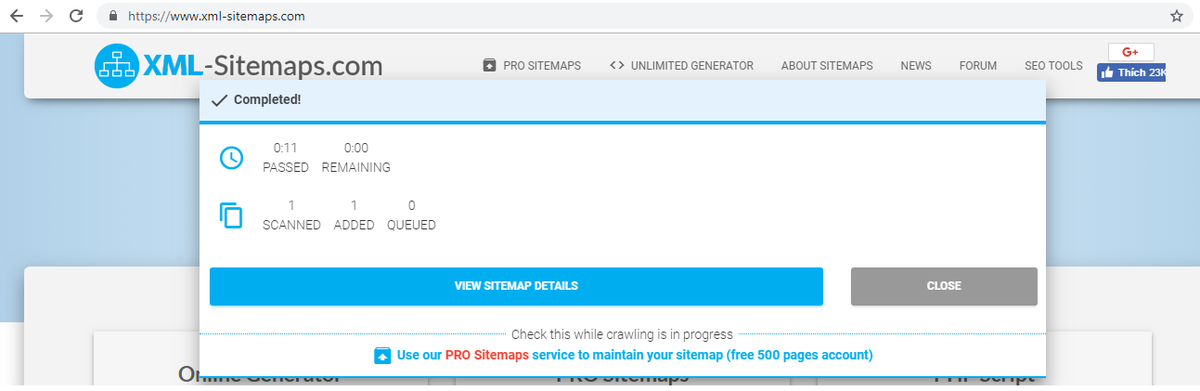Click the gray CLOSE button
The image size is (1200, 391).
[x=944, y=286]
